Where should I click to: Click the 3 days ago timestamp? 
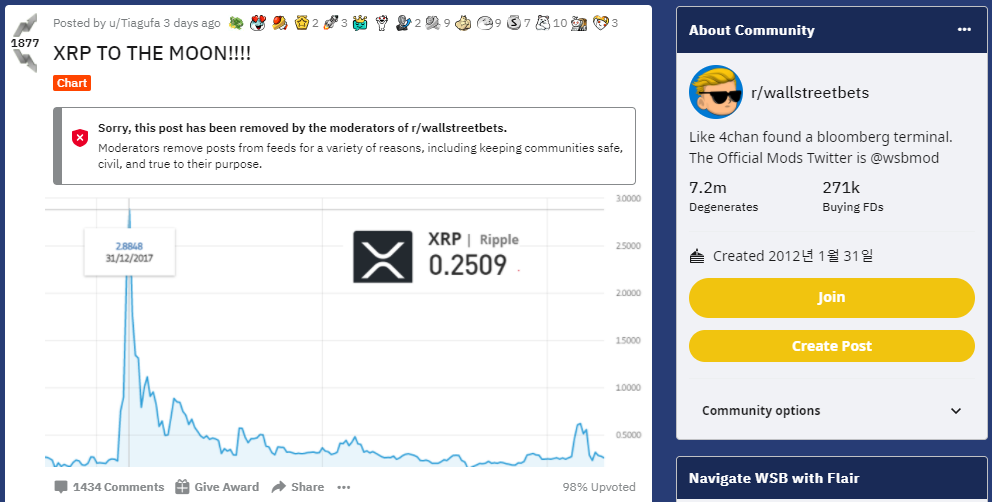tap(192, 23)
